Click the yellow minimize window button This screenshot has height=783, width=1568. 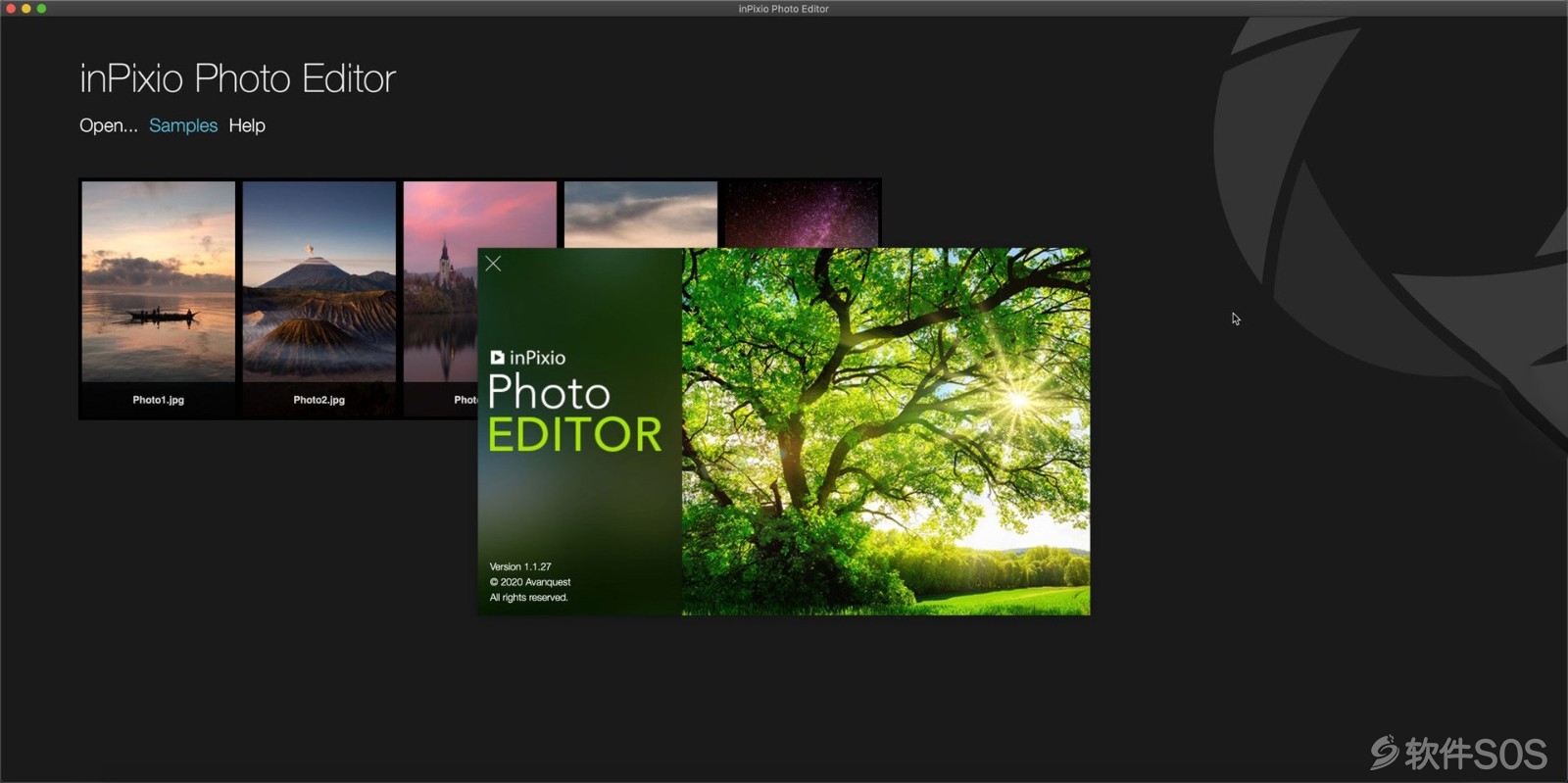[x=26, y=8]
